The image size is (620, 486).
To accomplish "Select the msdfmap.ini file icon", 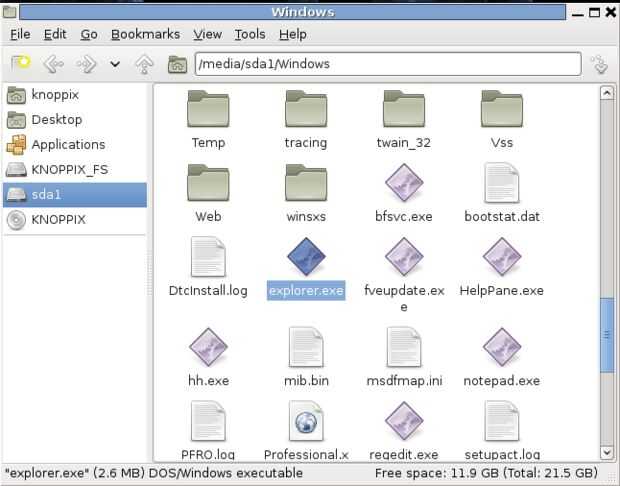I will (x=404, y=347).
